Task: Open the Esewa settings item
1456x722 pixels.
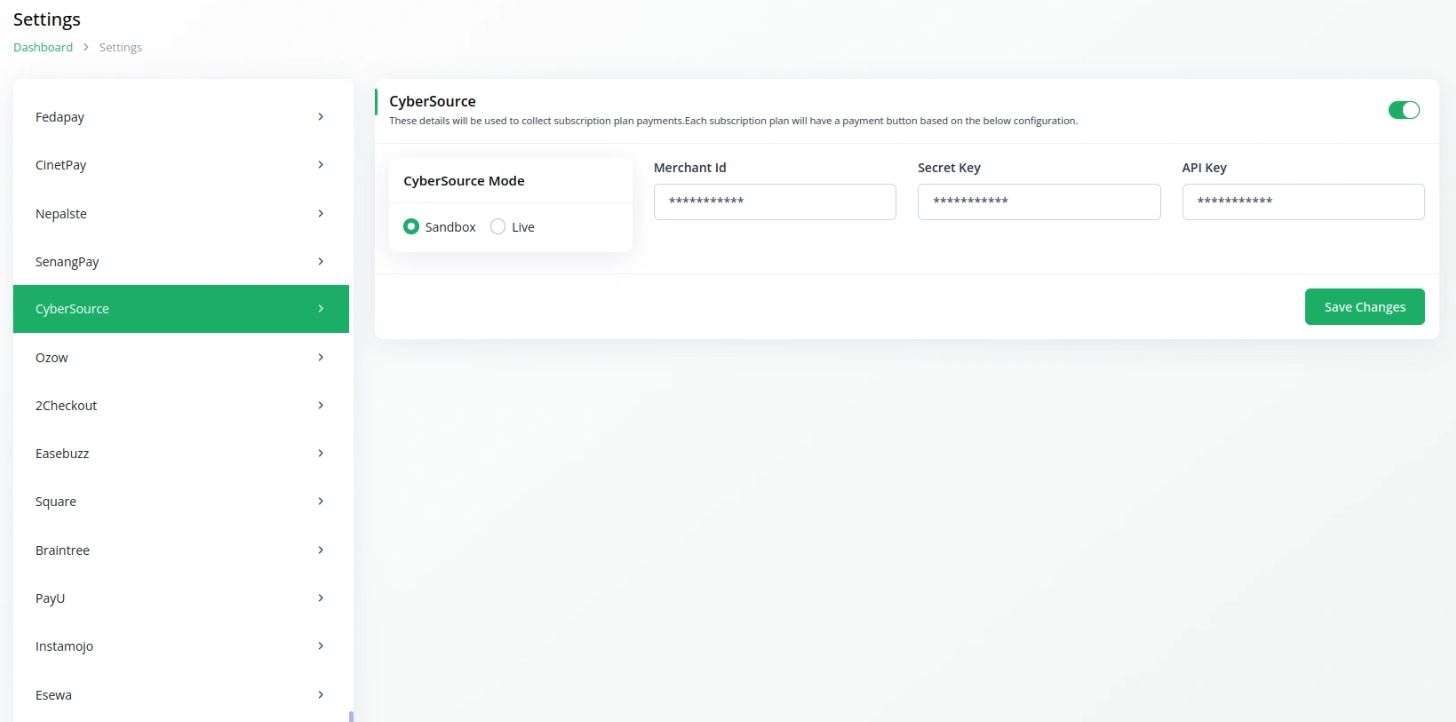Action: 181,695
